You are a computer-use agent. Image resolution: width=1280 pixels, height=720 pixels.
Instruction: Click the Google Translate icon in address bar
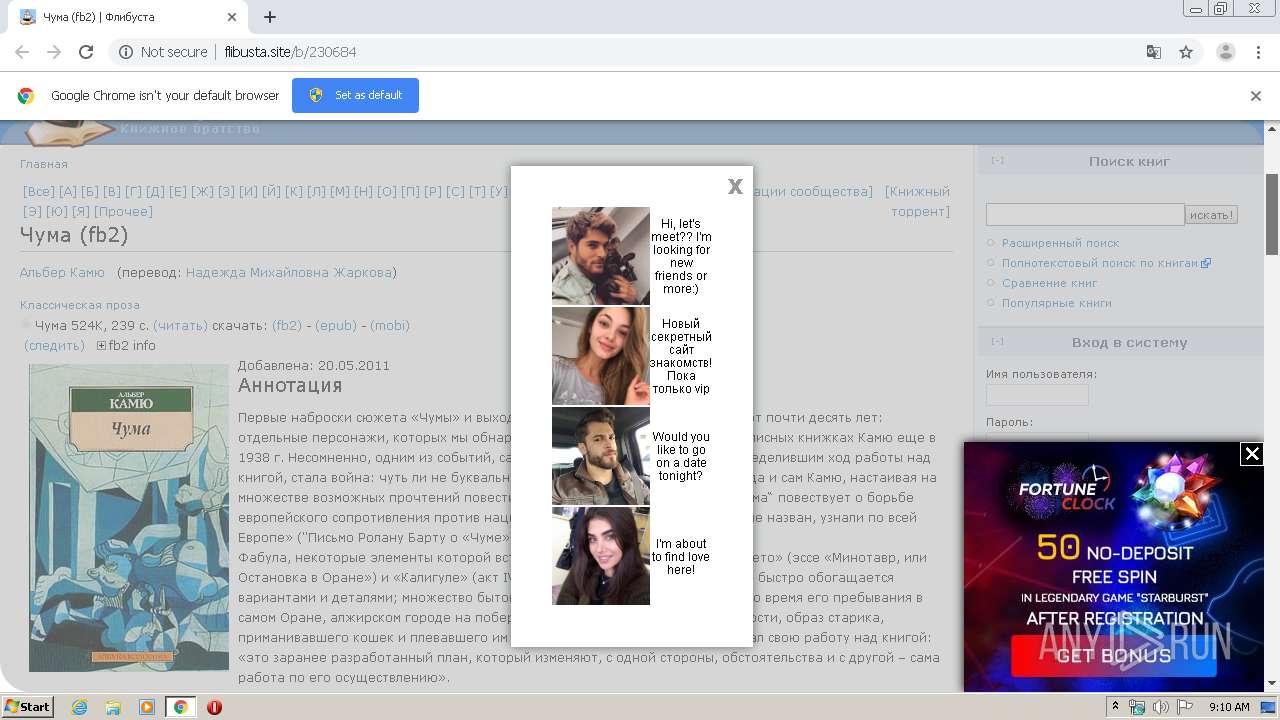[x=1153, y=52]
